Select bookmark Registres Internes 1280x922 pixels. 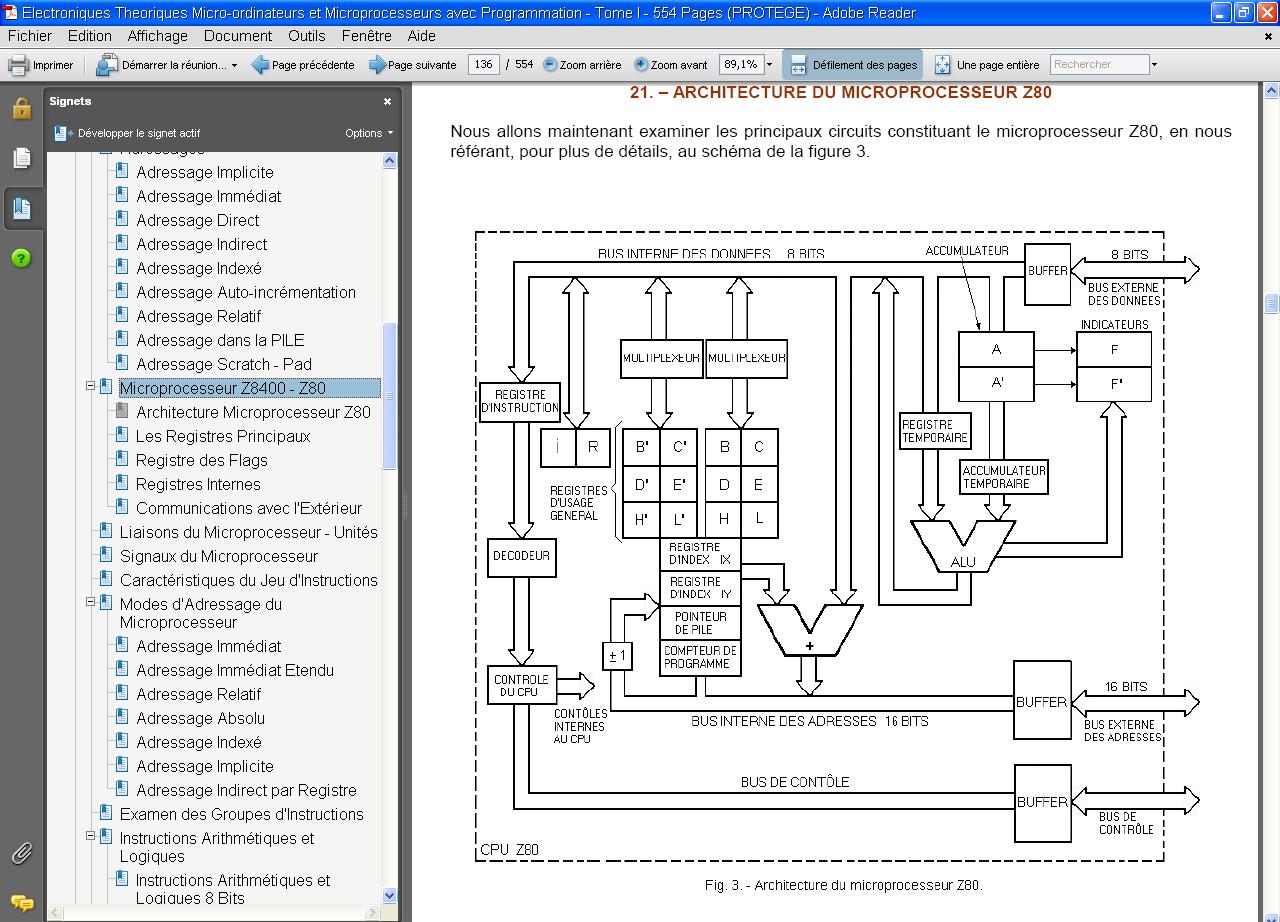[198, 484]
